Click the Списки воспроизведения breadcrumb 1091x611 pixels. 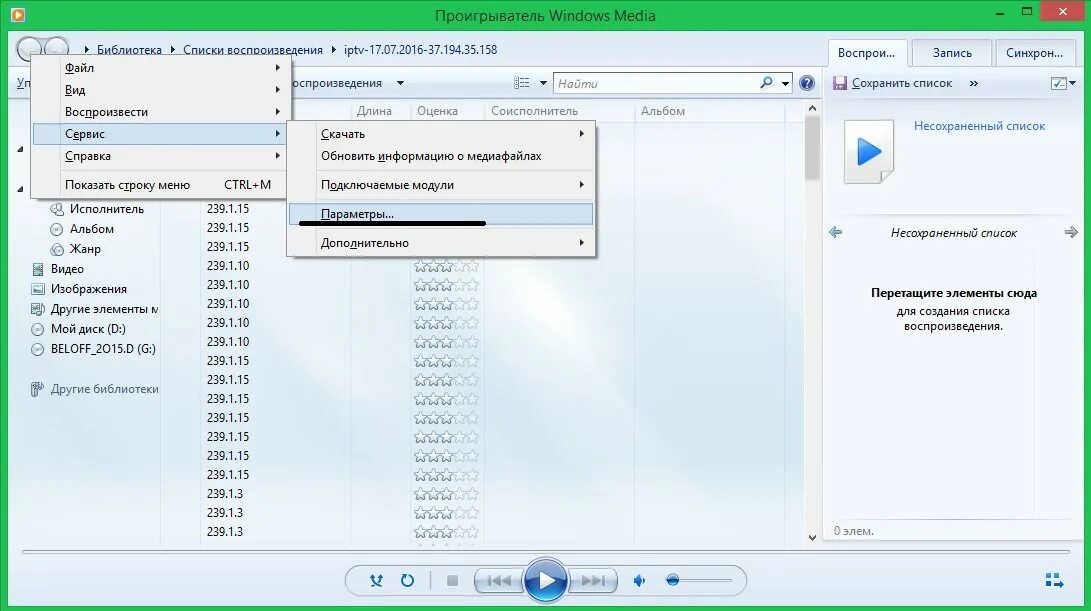(x=253, y=50)
